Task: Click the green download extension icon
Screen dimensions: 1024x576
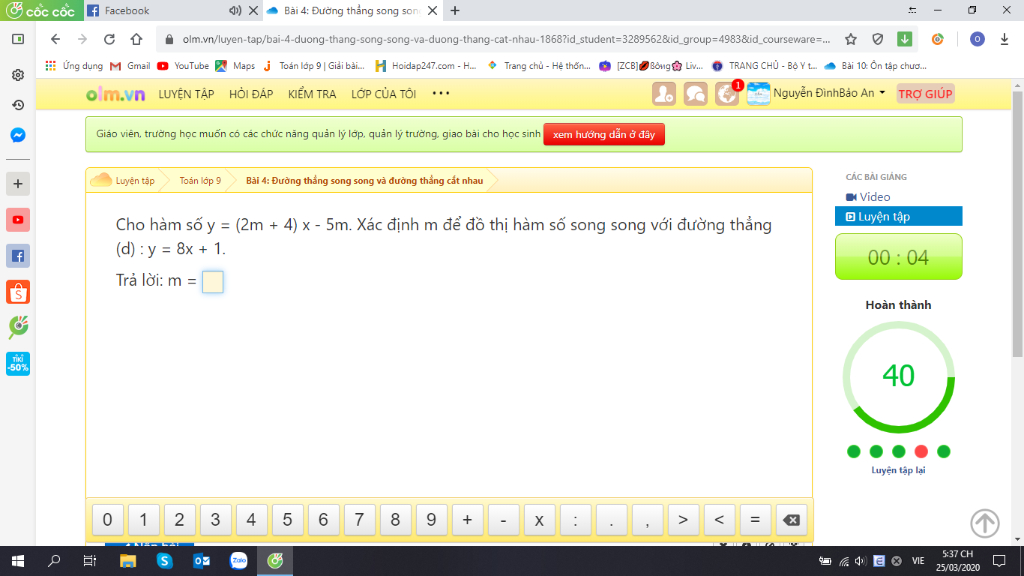Action: [904, 39]
